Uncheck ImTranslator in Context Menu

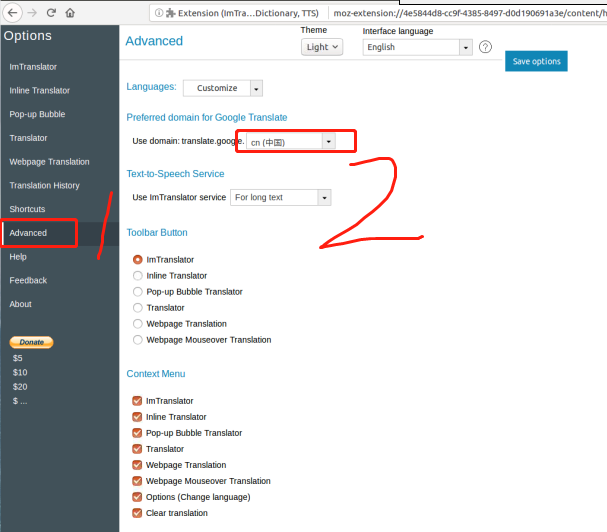(137, 401)
